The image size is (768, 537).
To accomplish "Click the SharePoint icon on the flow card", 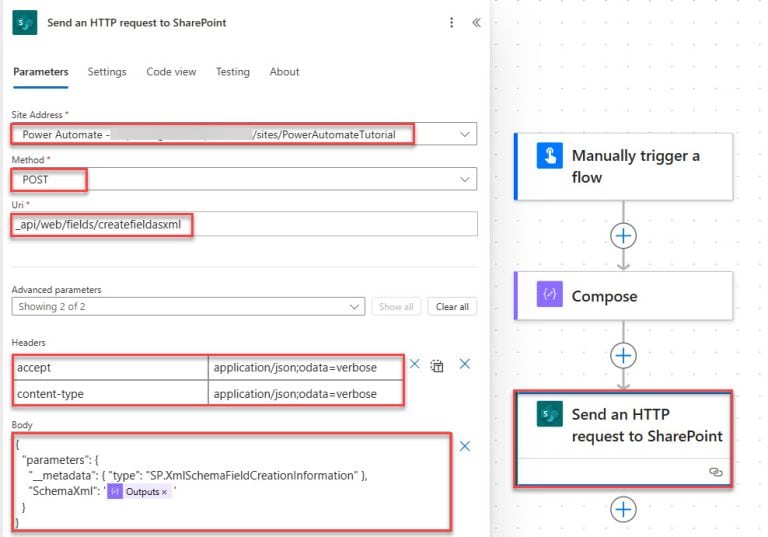I will [x=549, y=414].
